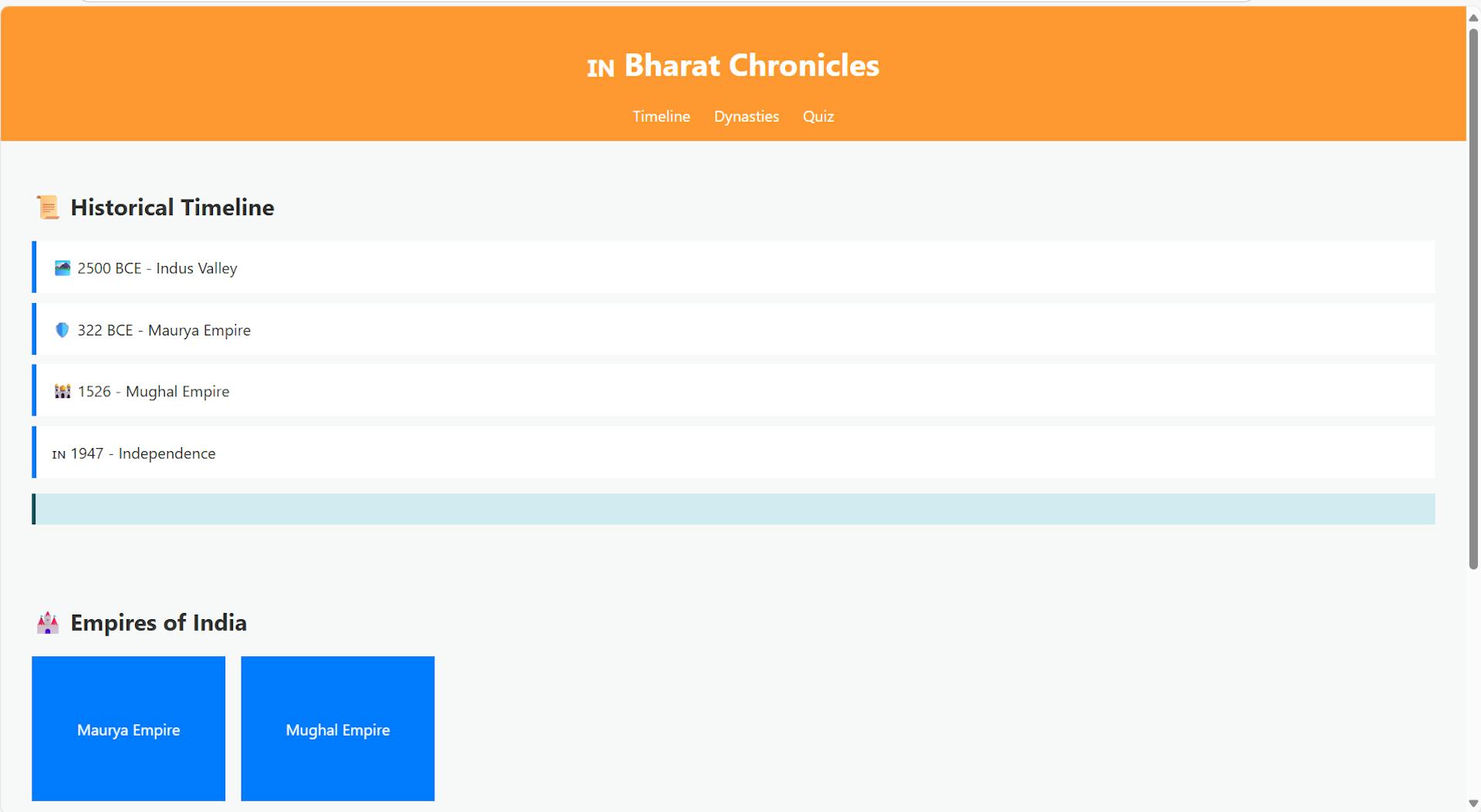Screen dimensions: 1481x812
Task: Select the 1526 - Mughal Empire timeline entry
Action: (734, 390)
